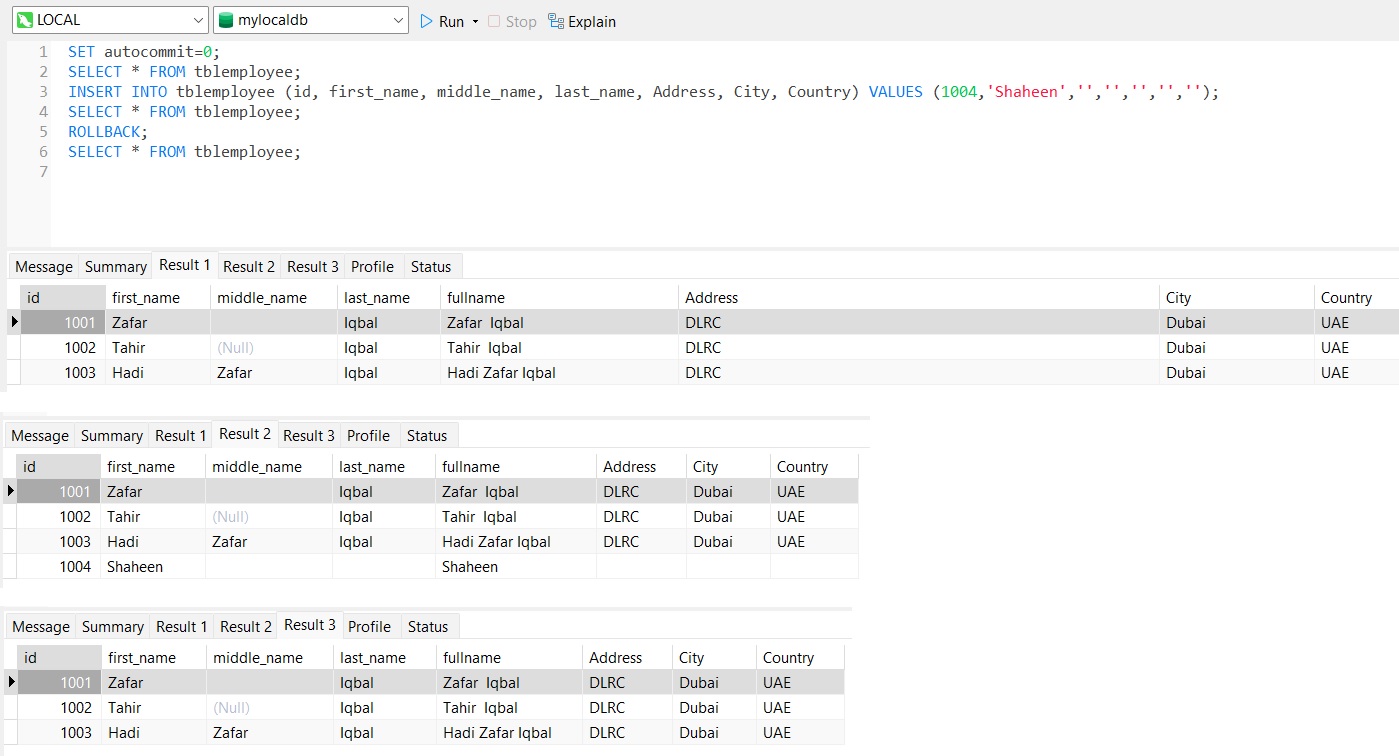Open the Profile tab
1399x756 pixels.
point(372,265)
